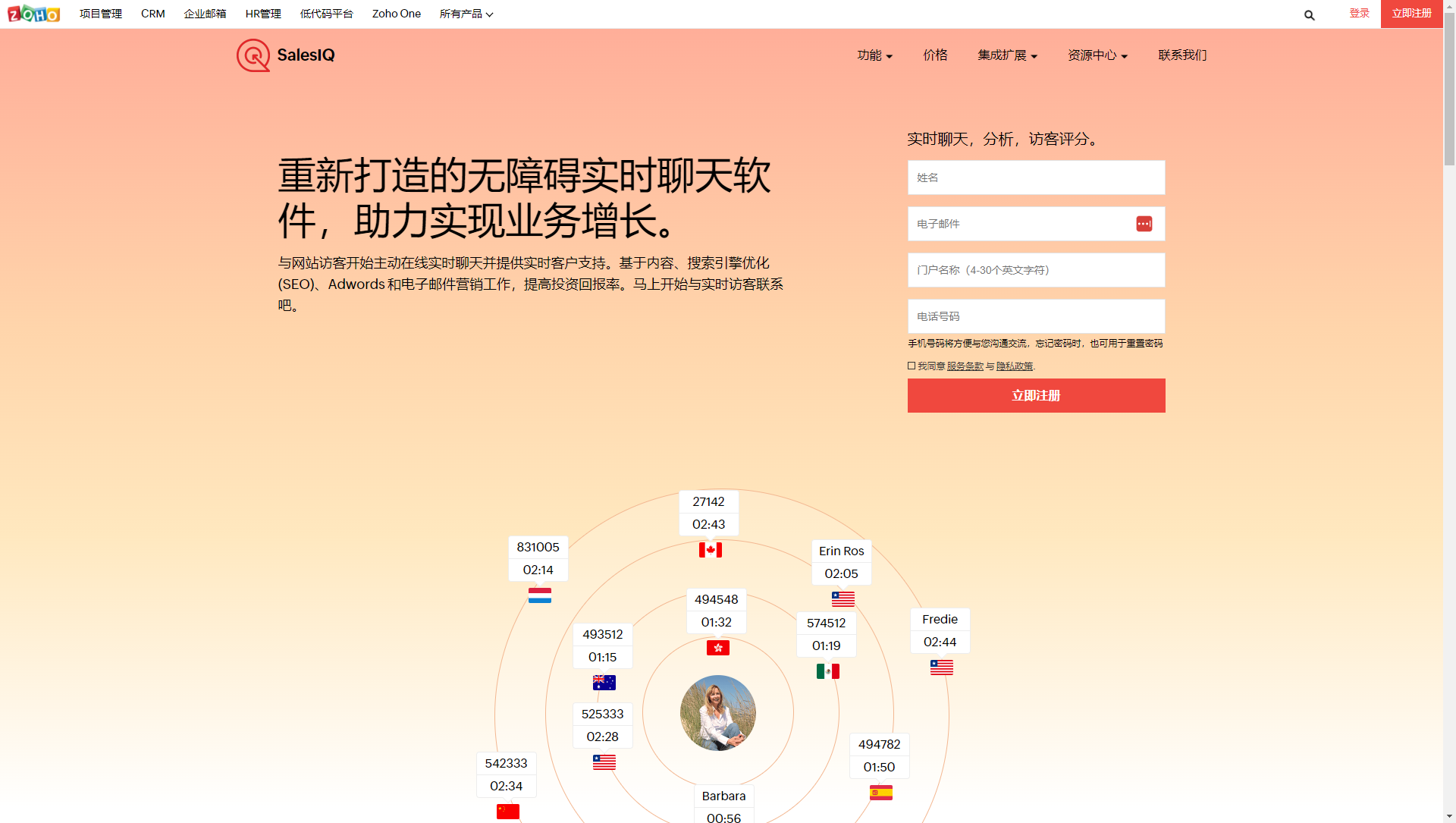Go to CRM in top bar
Viewport: 1456px width, 823px height.
[x=153, y=14]
